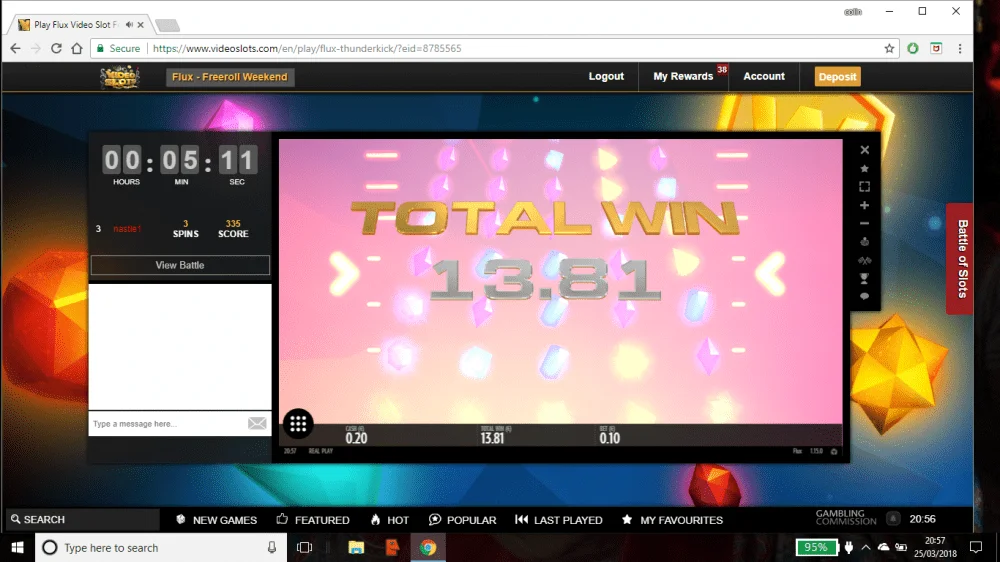Open My Rewards in the top menu
1000x562 pixels.
(x=683, y=77)
